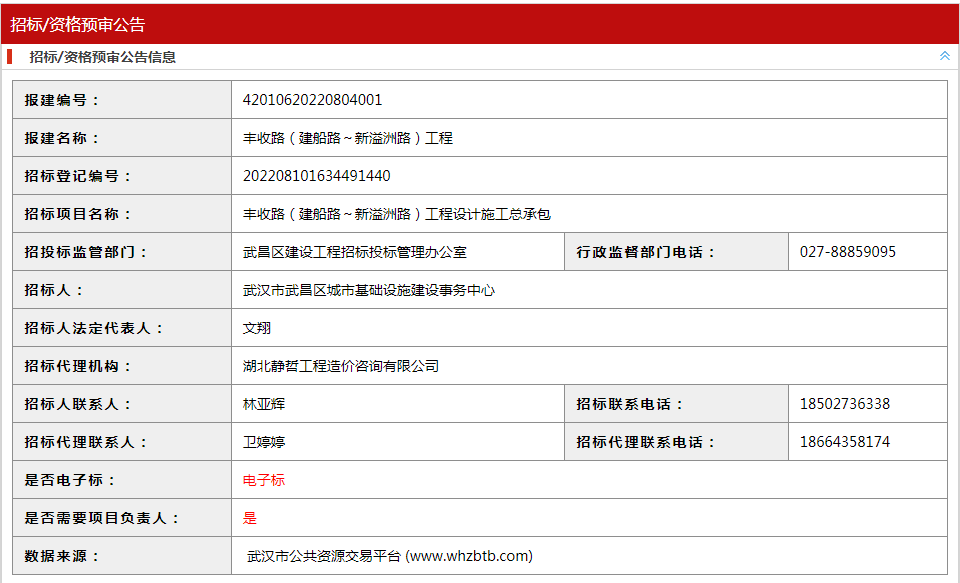Select the 报建名称 value 丰收路（建船路~新溢洲路）工程
960x583 pixels.
pyautogui.click(x=348, y=138)
